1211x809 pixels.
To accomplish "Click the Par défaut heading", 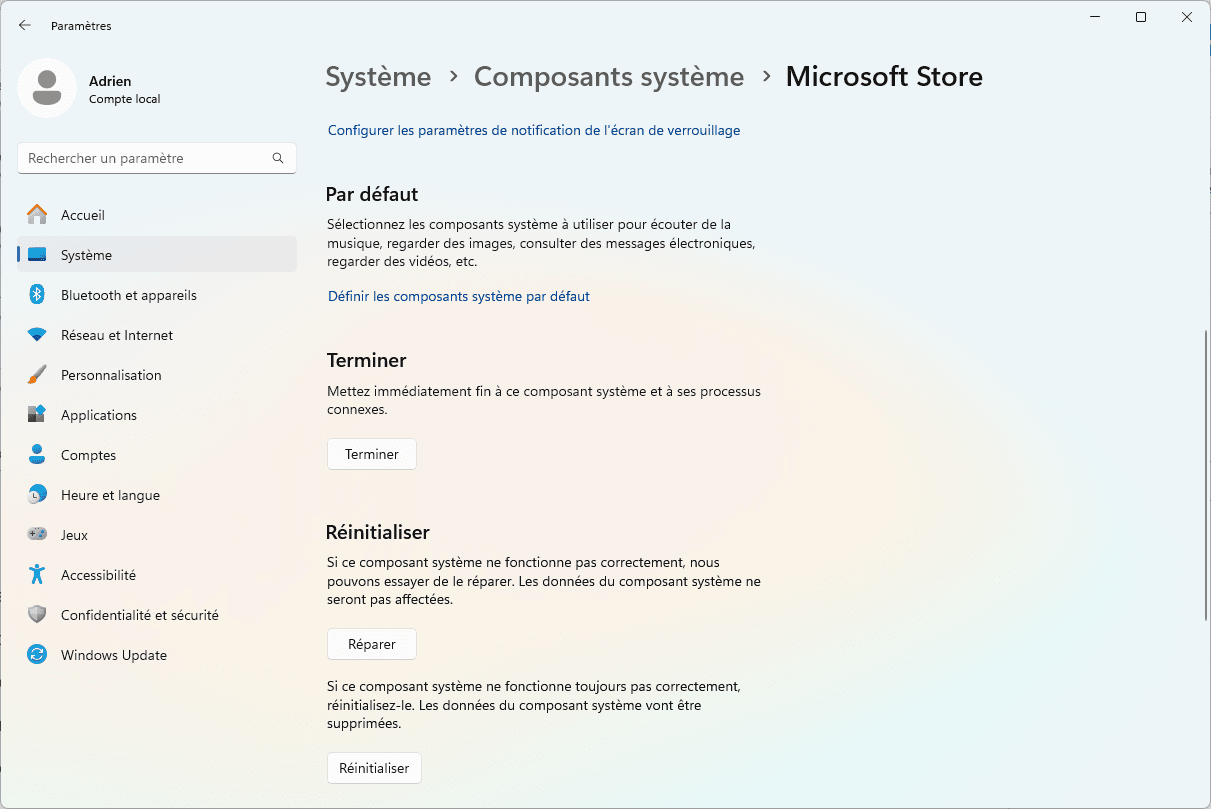I will coord(372,194).
